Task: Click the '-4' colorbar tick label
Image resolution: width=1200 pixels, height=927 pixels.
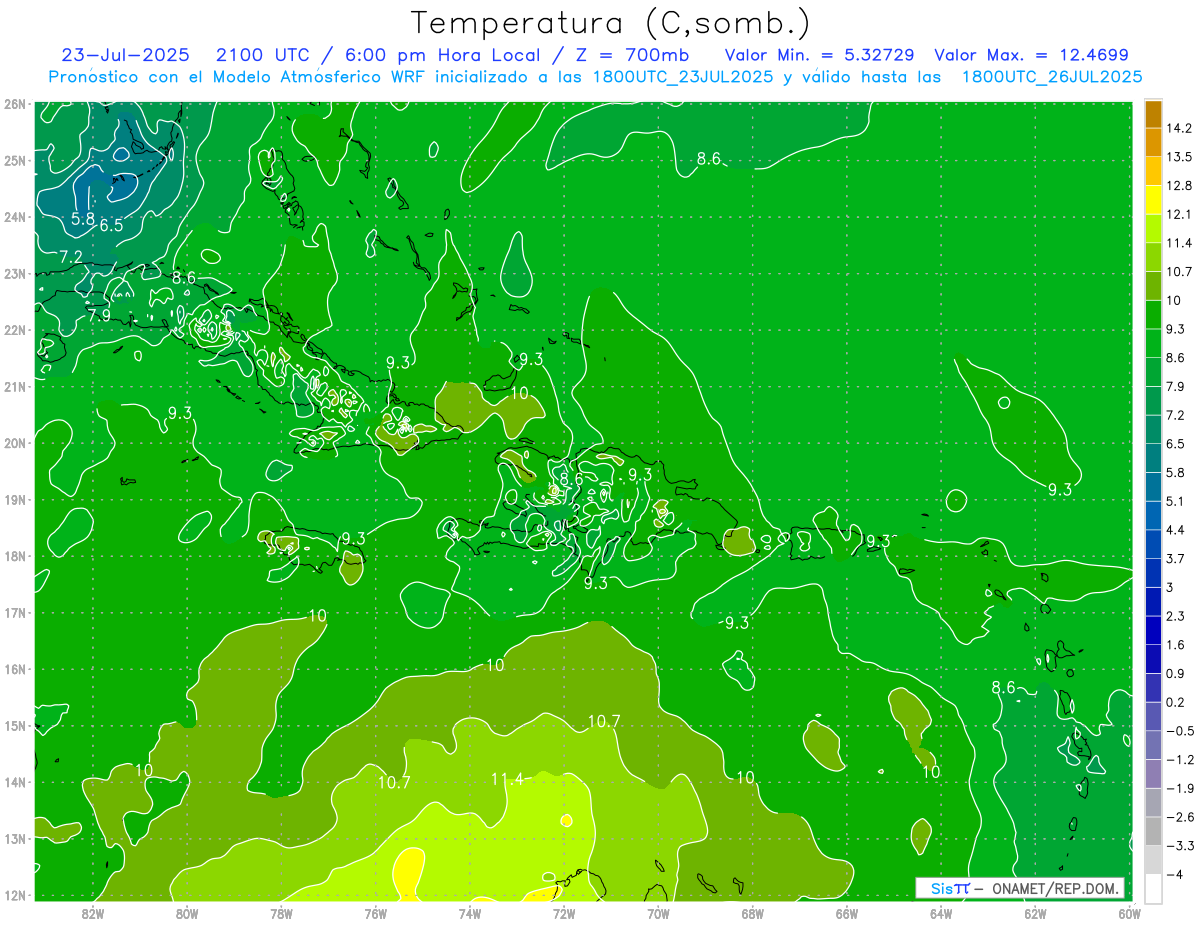Action: point(1174,874)
